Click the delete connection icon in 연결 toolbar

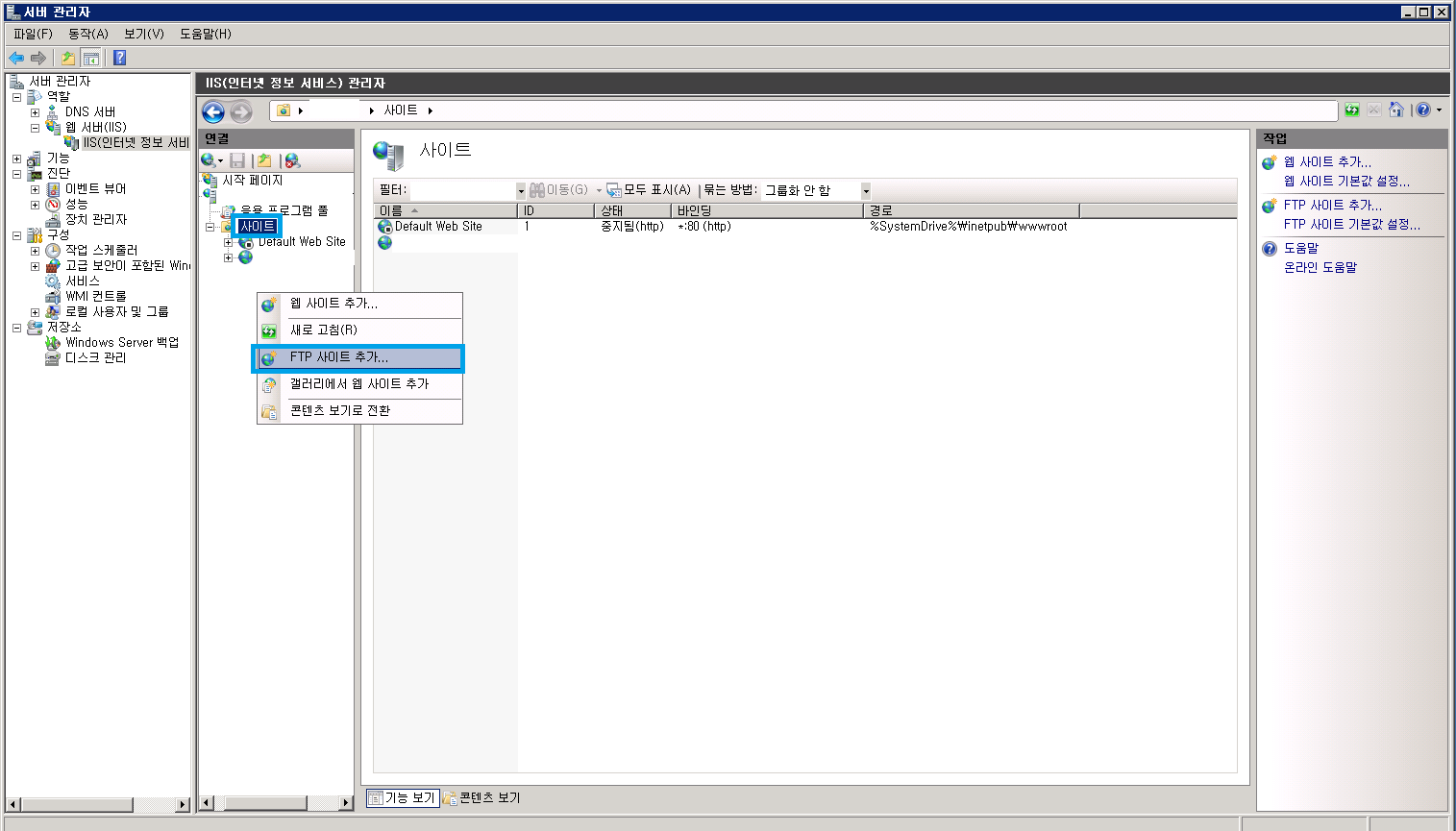click(292, 160)
